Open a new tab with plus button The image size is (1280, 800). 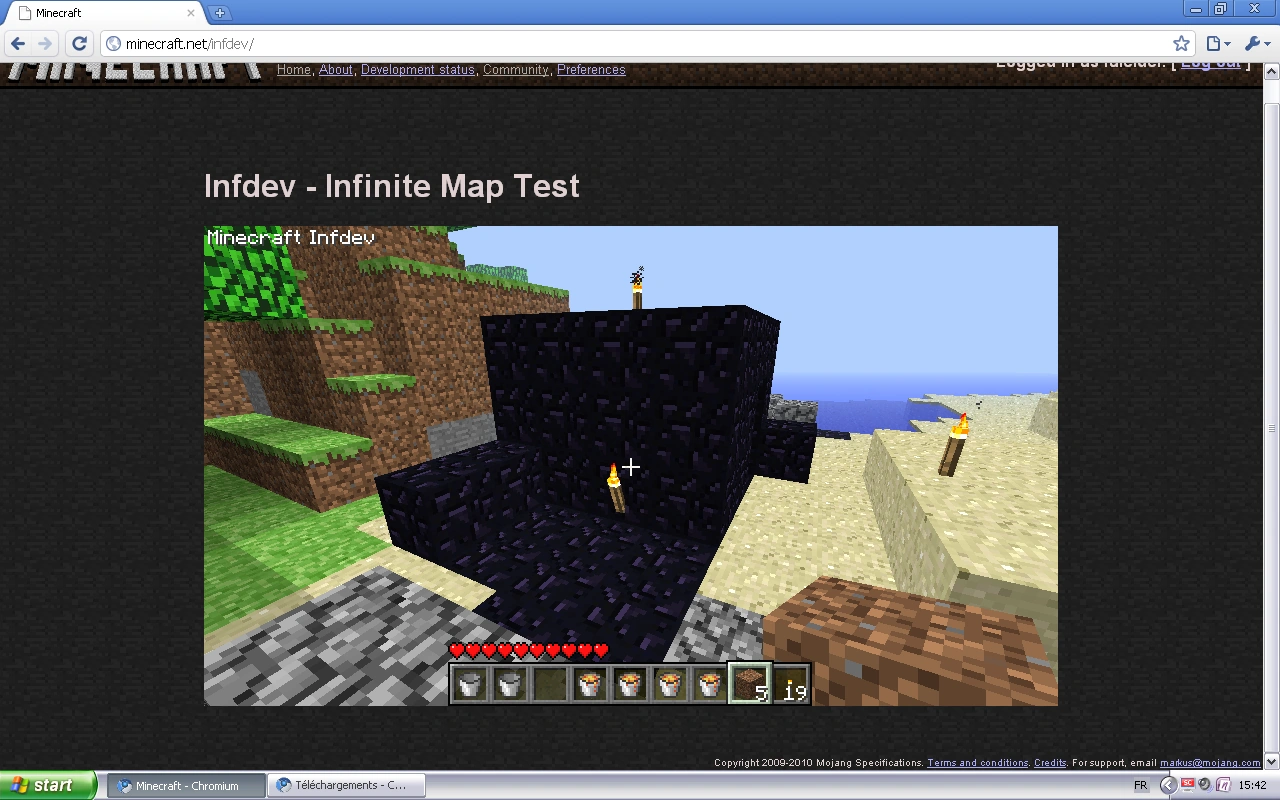(x=220, y=13)
